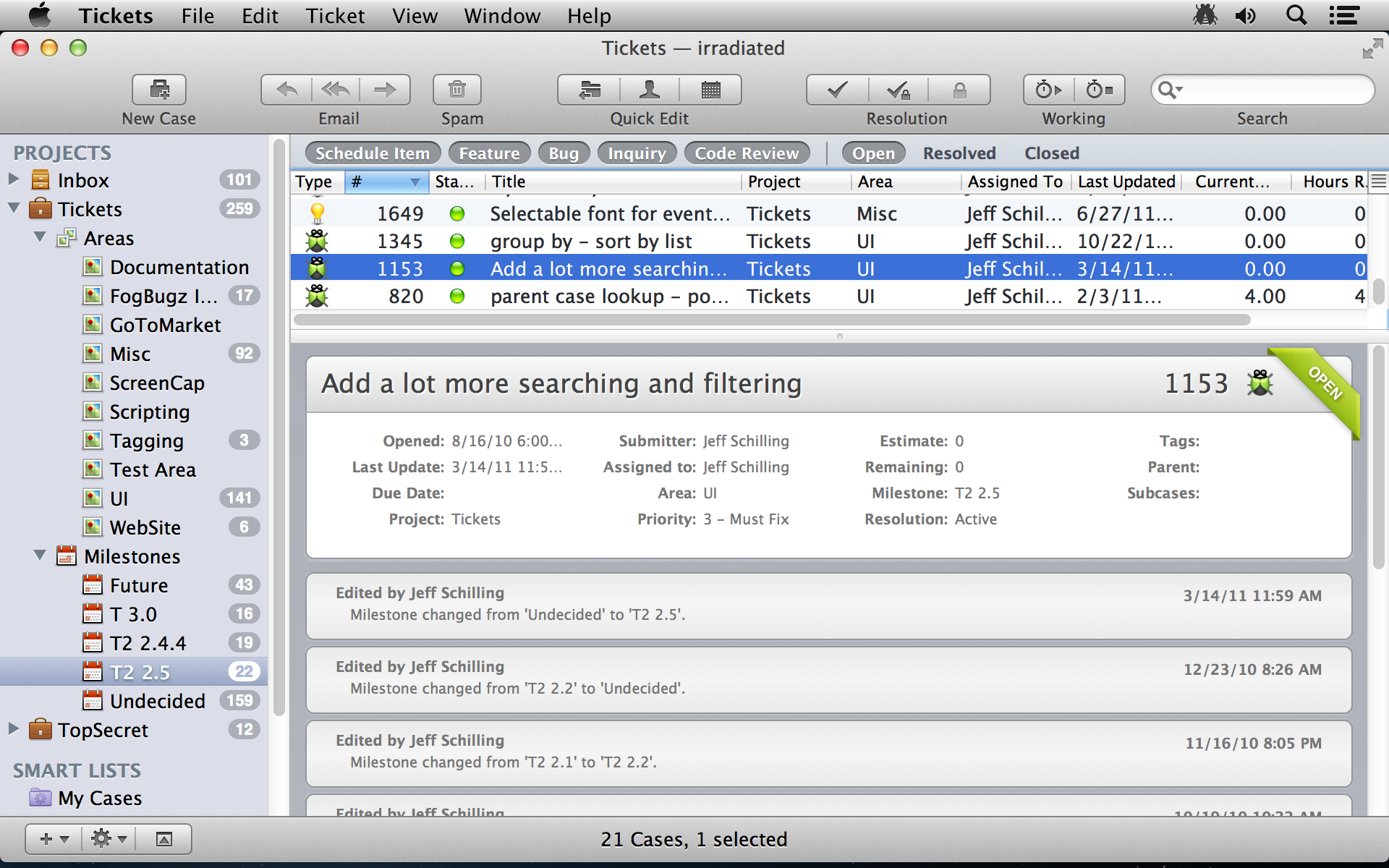1389x868 pixels.
Task: Click the Search input field
Action: [1273, 90]
